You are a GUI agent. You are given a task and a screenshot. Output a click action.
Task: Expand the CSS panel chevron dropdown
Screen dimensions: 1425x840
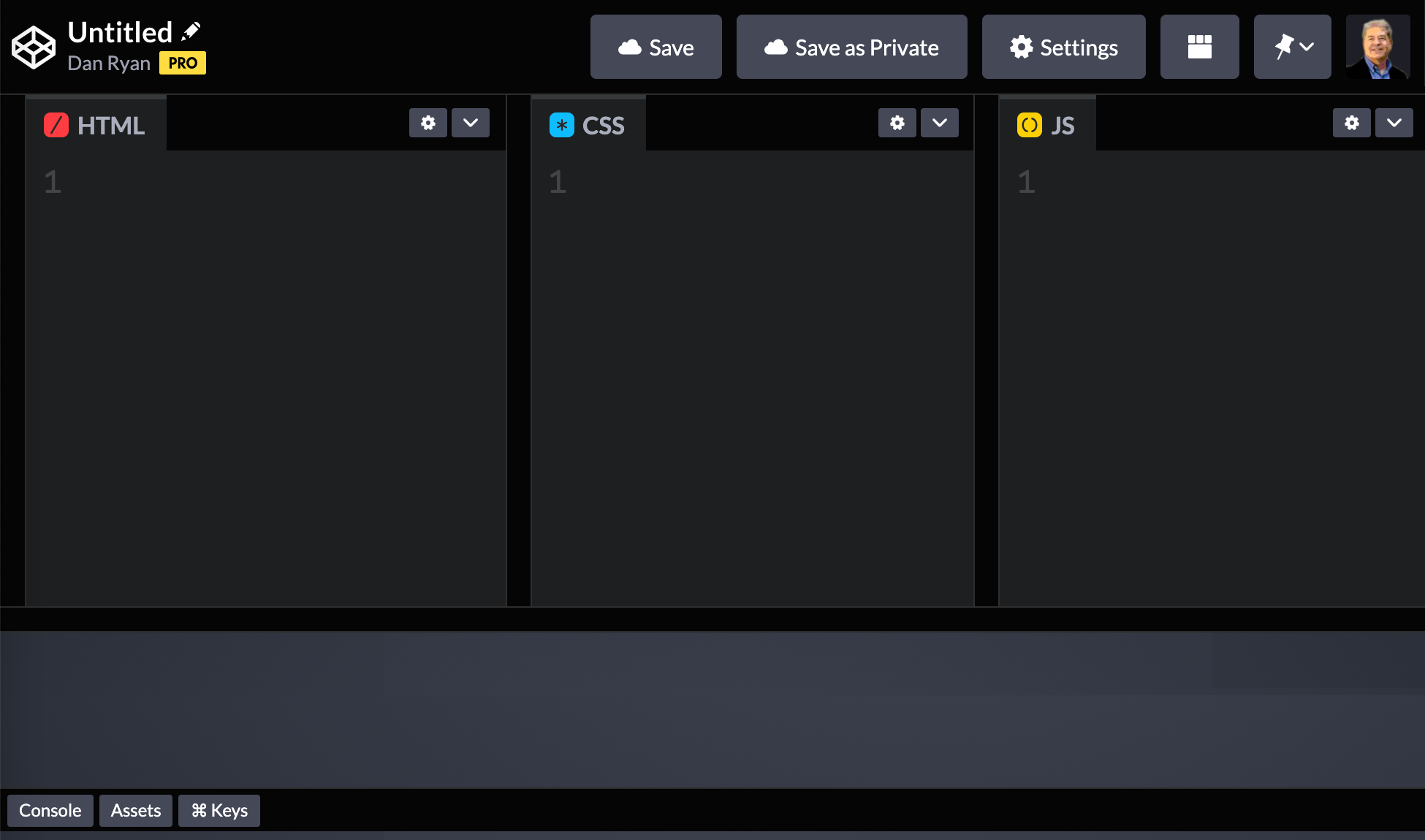click(x=939, y=123)
